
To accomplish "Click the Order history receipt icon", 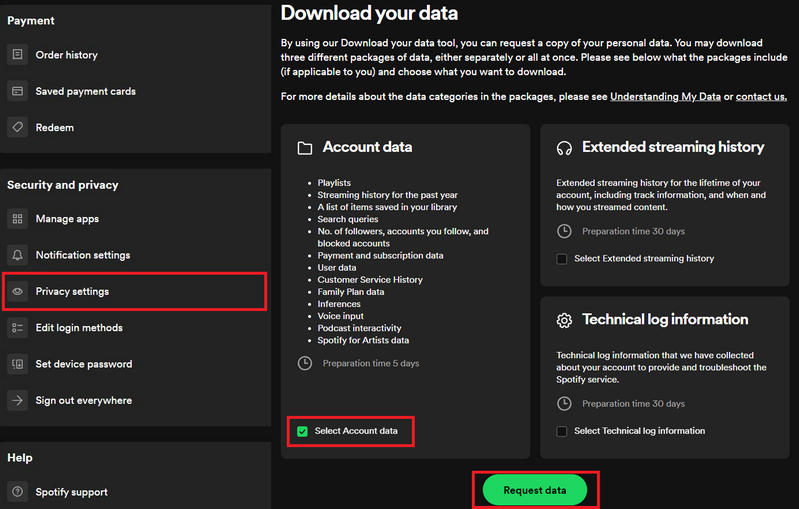I will tap(17, 55).
